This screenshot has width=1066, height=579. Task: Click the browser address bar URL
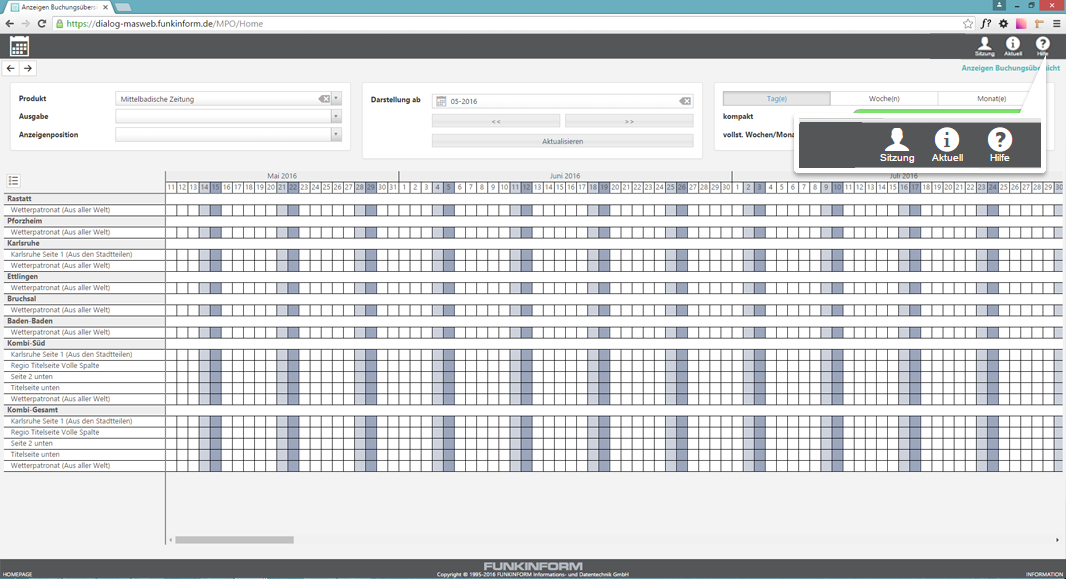point(165,23)
